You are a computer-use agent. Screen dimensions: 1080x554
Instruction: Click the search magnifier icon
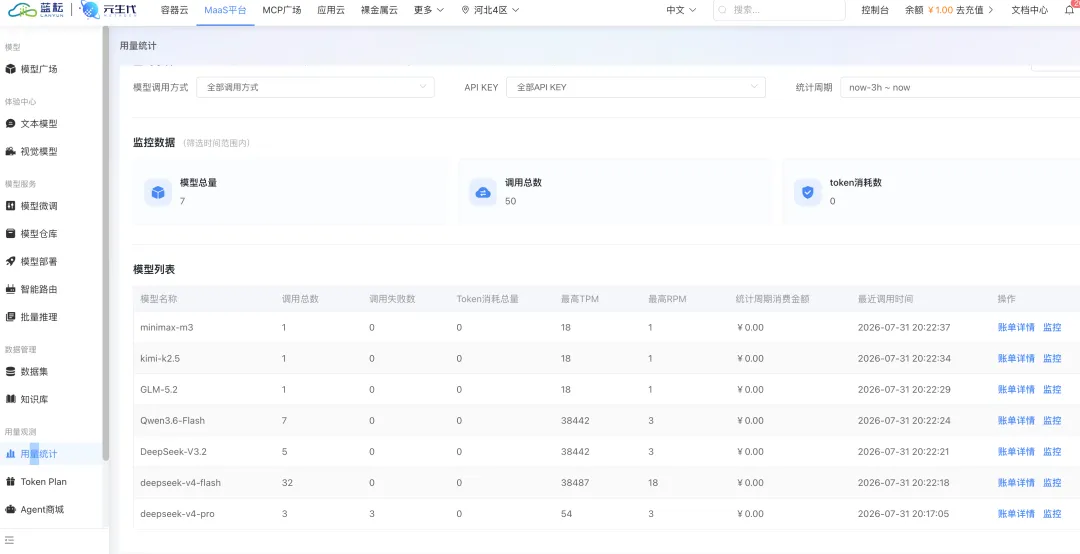point(723,10)
